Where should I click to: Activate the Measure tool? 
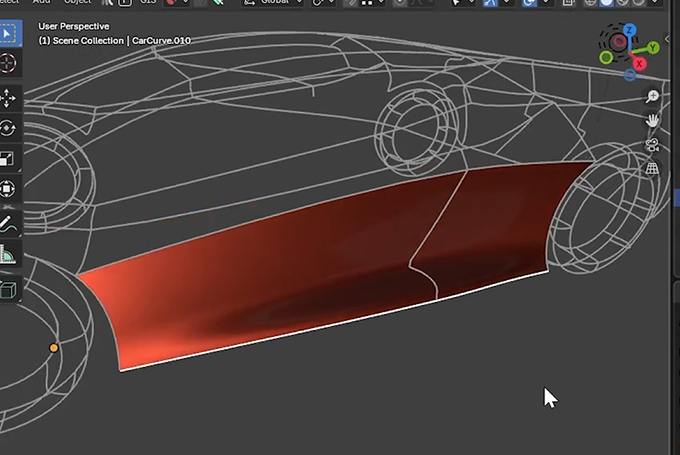[x=7, y=254]
